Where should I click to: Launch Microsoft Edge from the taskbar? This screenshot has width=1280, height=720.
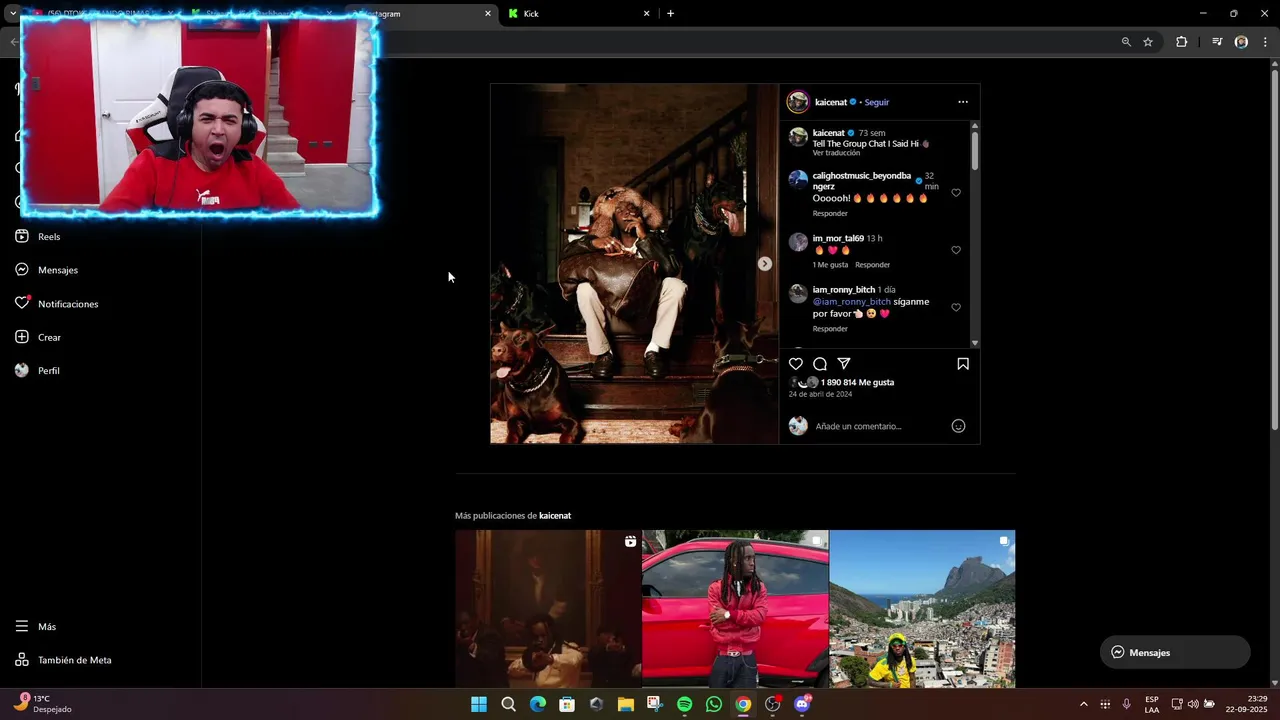pyautogui.click(x=537, y=704)
